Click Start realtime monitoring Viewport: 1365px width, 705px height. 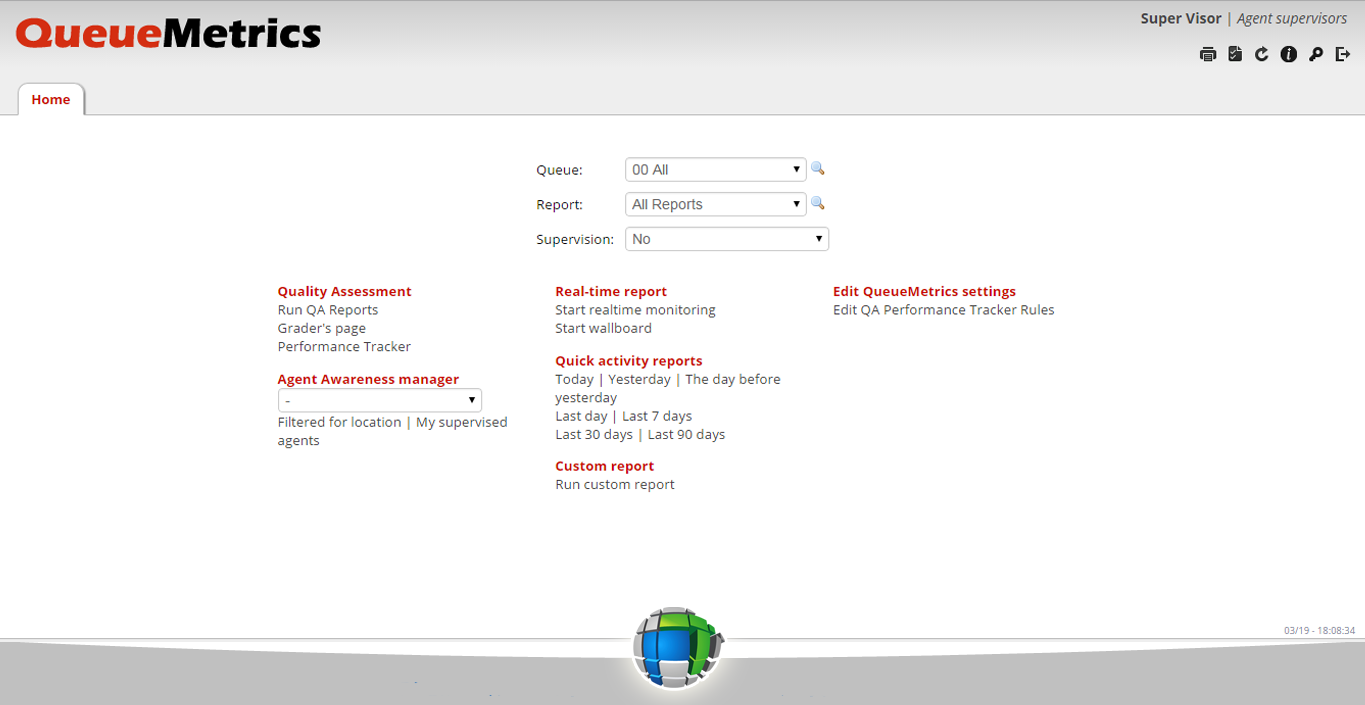635,310
